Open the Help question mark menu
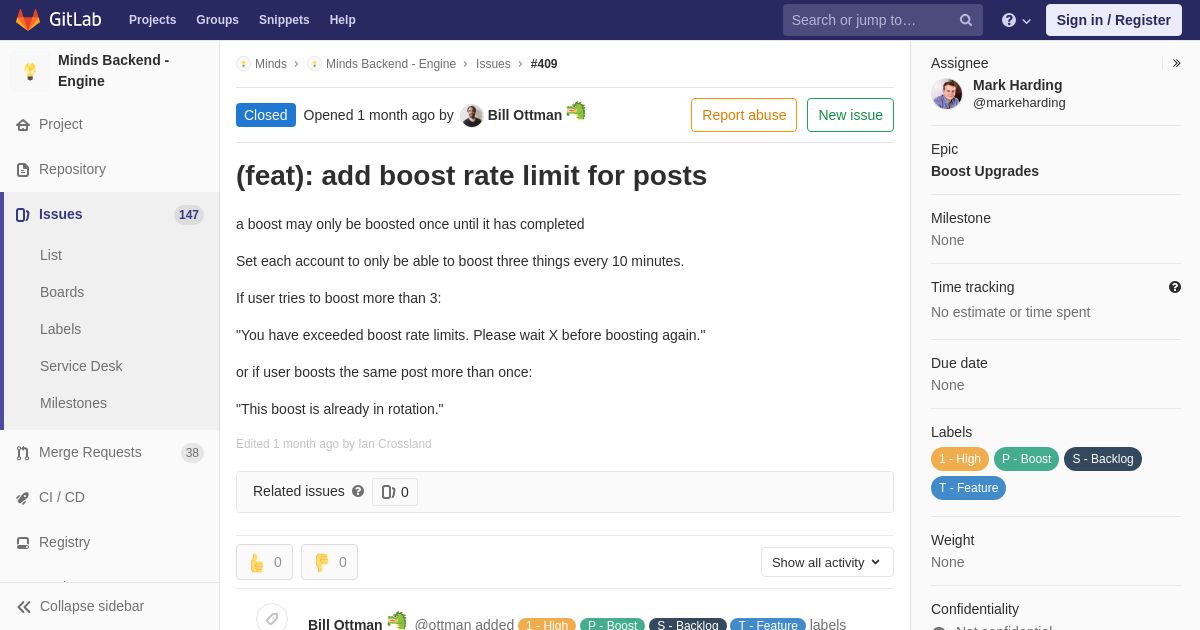This screenshot has height=630, width=1200. (1016, 20)
